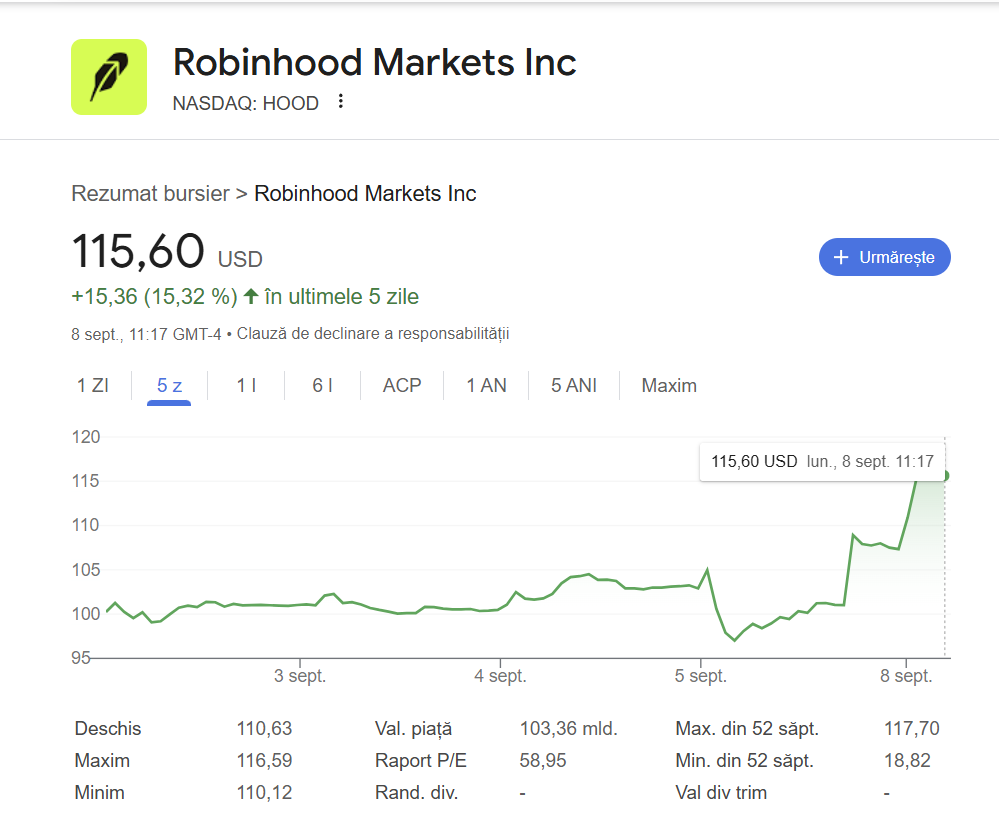Click the 3 sept. axis marker

tap(300, 676)
